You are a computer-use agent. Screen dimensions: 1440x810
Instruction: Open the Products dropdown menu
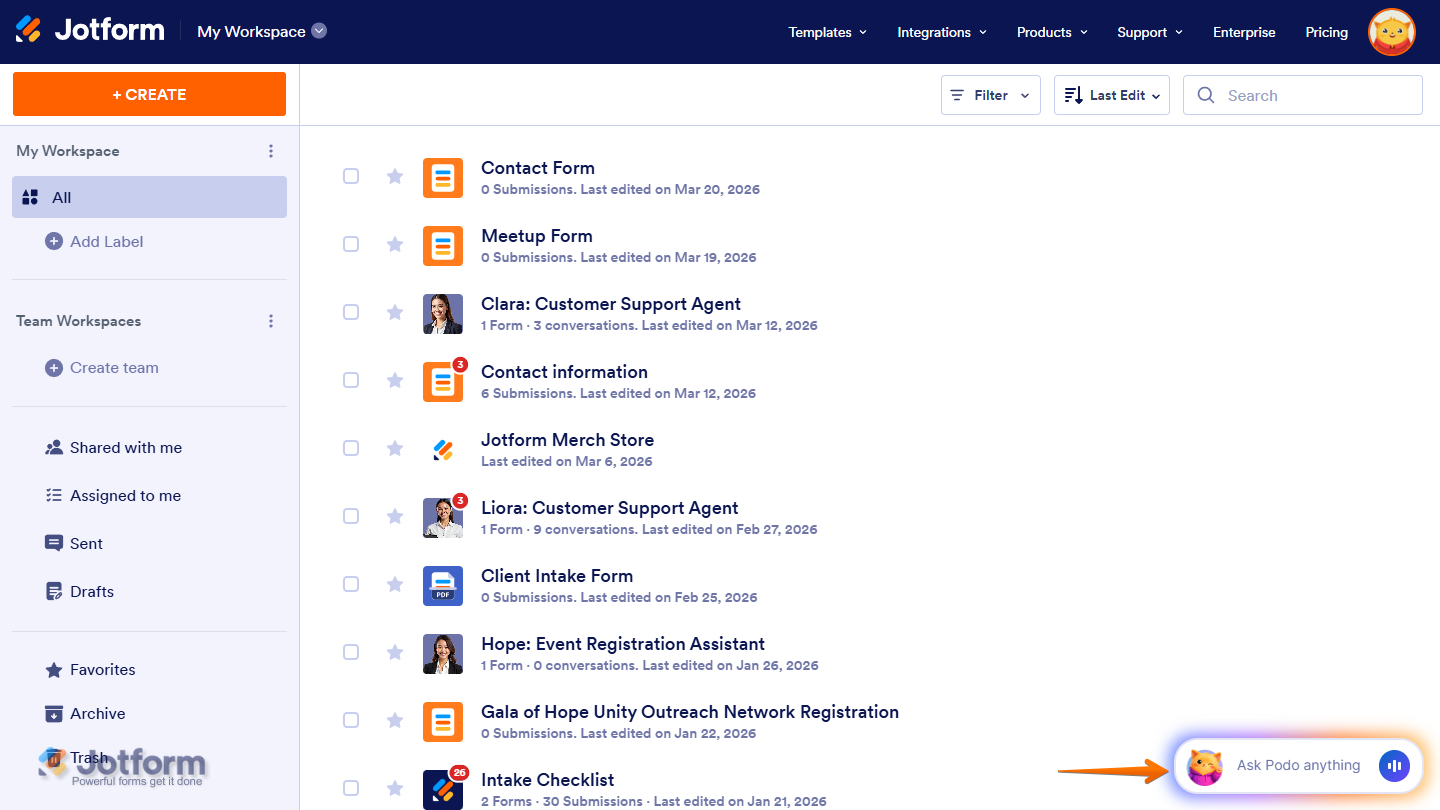[x=1051, y=32]
